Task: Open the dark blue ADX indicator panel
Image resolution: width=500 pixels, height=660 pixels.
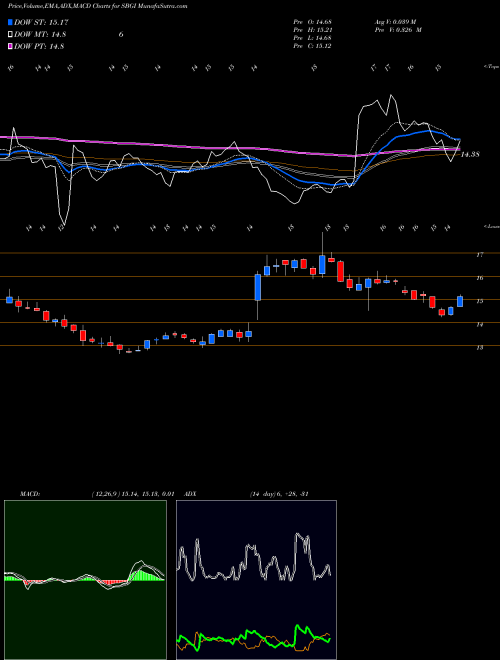Action: [256, 580]
